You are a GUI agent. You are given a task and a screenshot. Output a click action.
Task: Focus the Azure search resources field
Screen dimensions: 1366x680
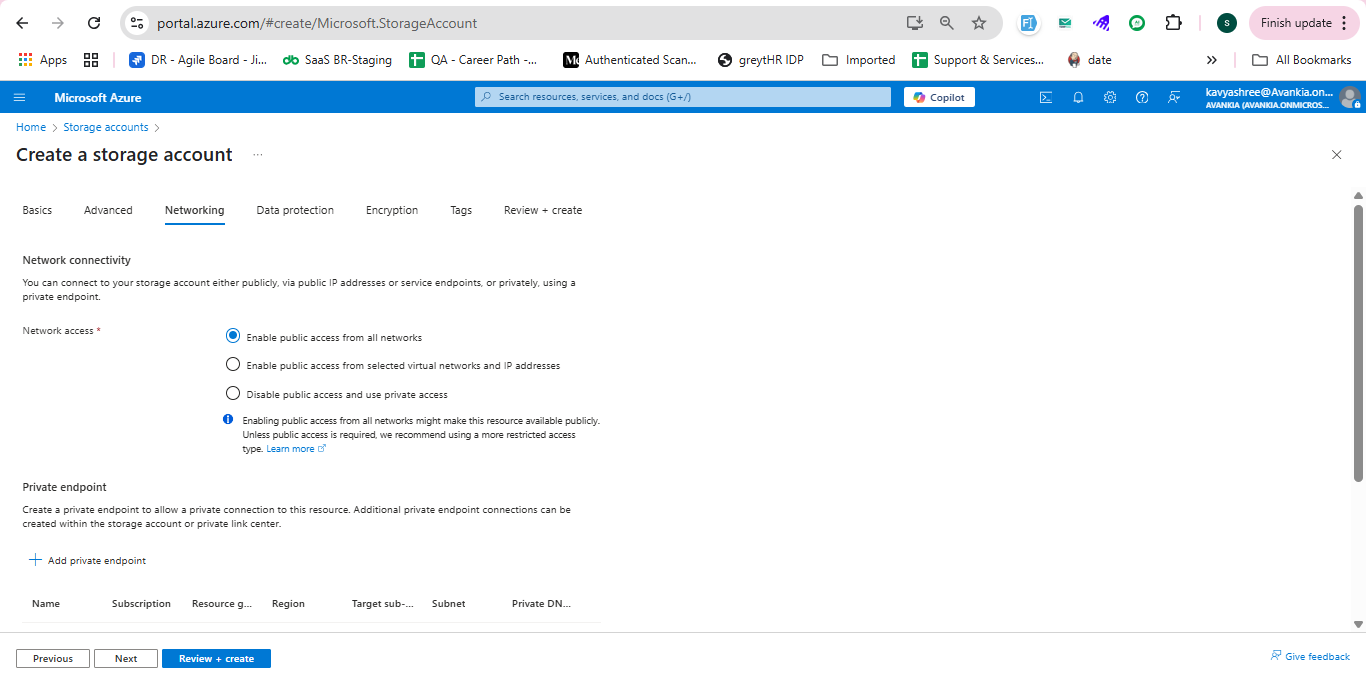click(683, 97)
